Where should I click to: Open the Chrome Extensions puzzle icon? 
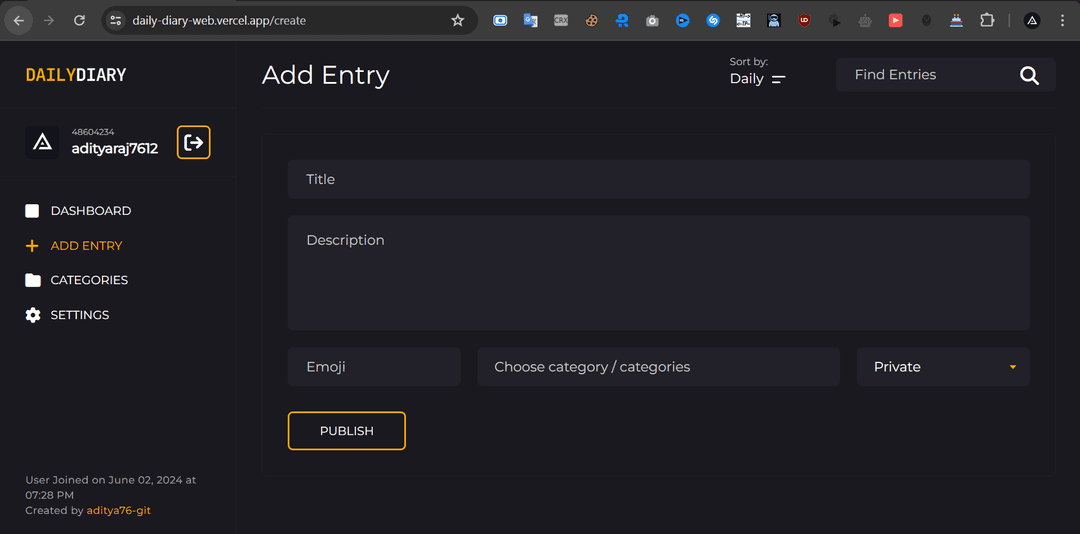click(x=987, y=20)
